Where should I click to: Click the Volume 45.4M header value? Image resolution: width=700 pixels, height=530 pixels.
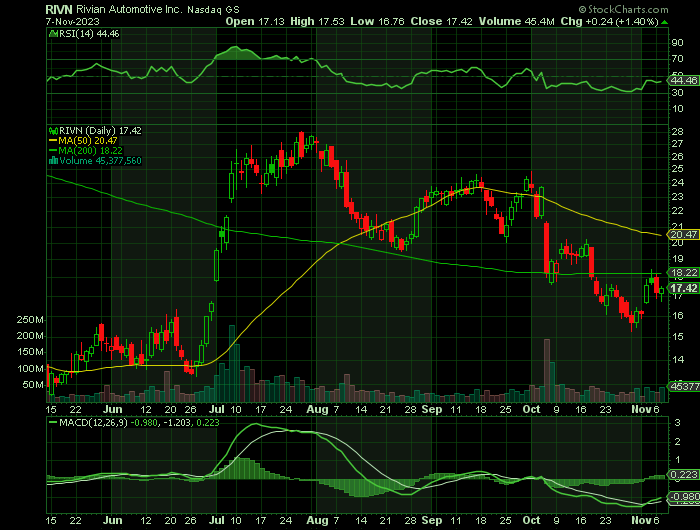(517, 21)
